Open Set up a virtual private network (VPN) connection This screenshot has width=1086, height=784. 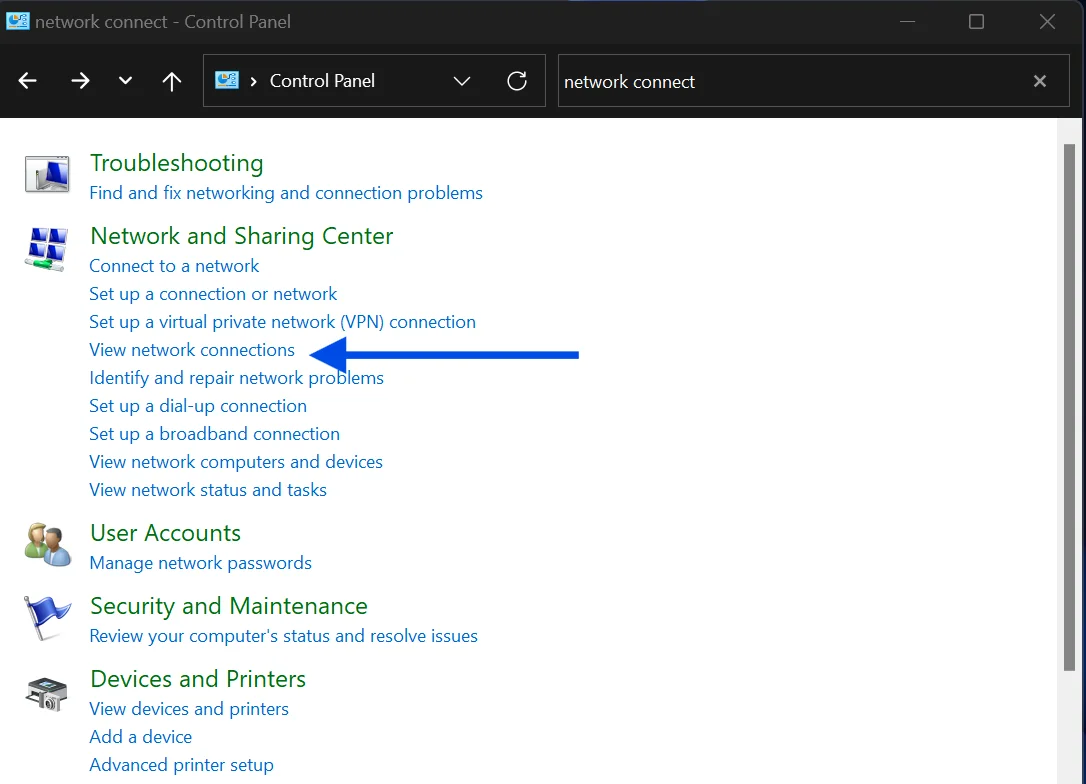click(x=283, y=322)
